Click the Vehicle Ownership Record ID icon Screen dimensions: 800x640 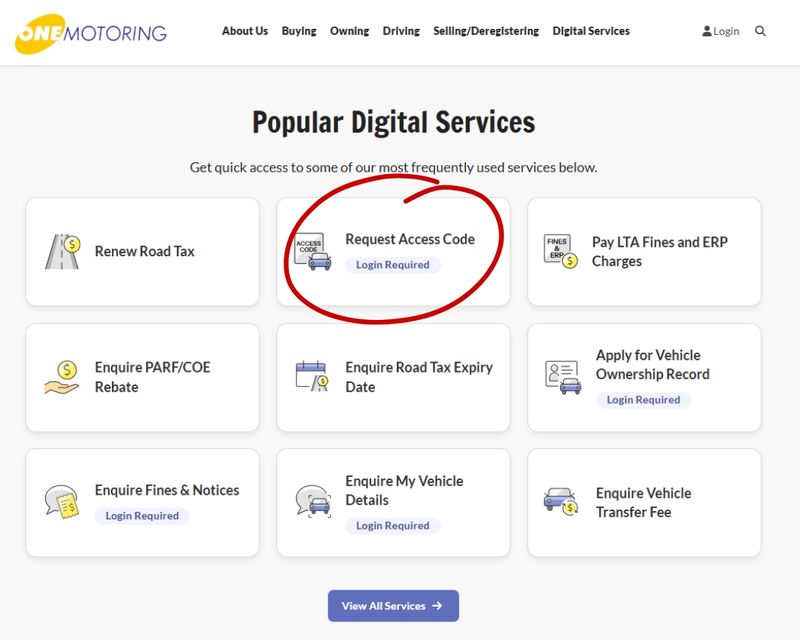coord(563,377)
